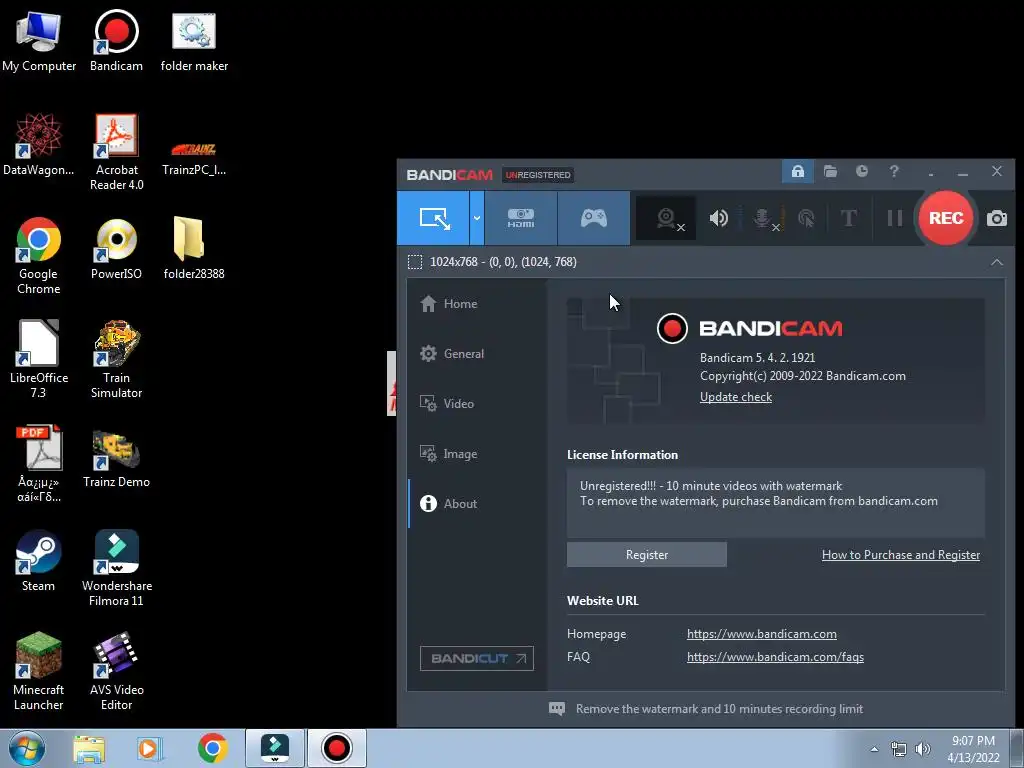Click 1024x768 capture area text
This screenshot has height=768, width=1024.
pos(503,262)
